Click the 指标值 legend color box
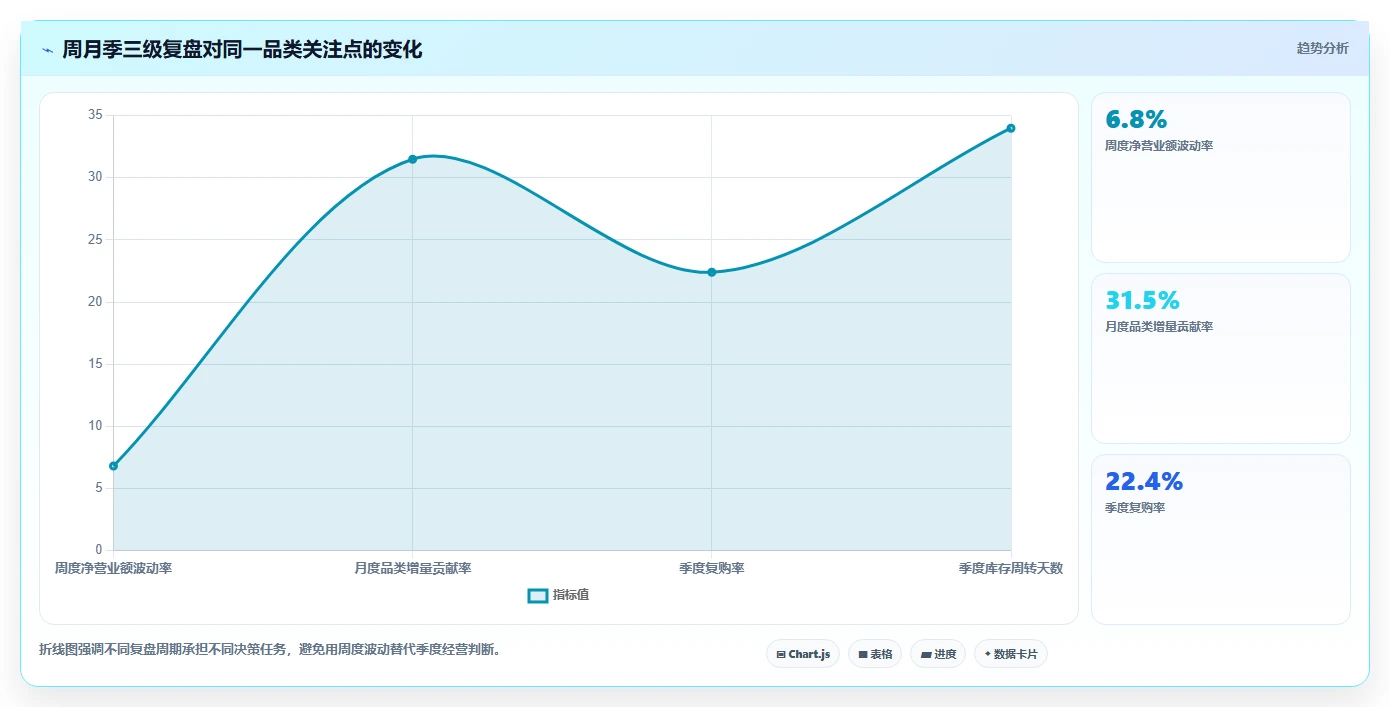 tap(537, 595)
